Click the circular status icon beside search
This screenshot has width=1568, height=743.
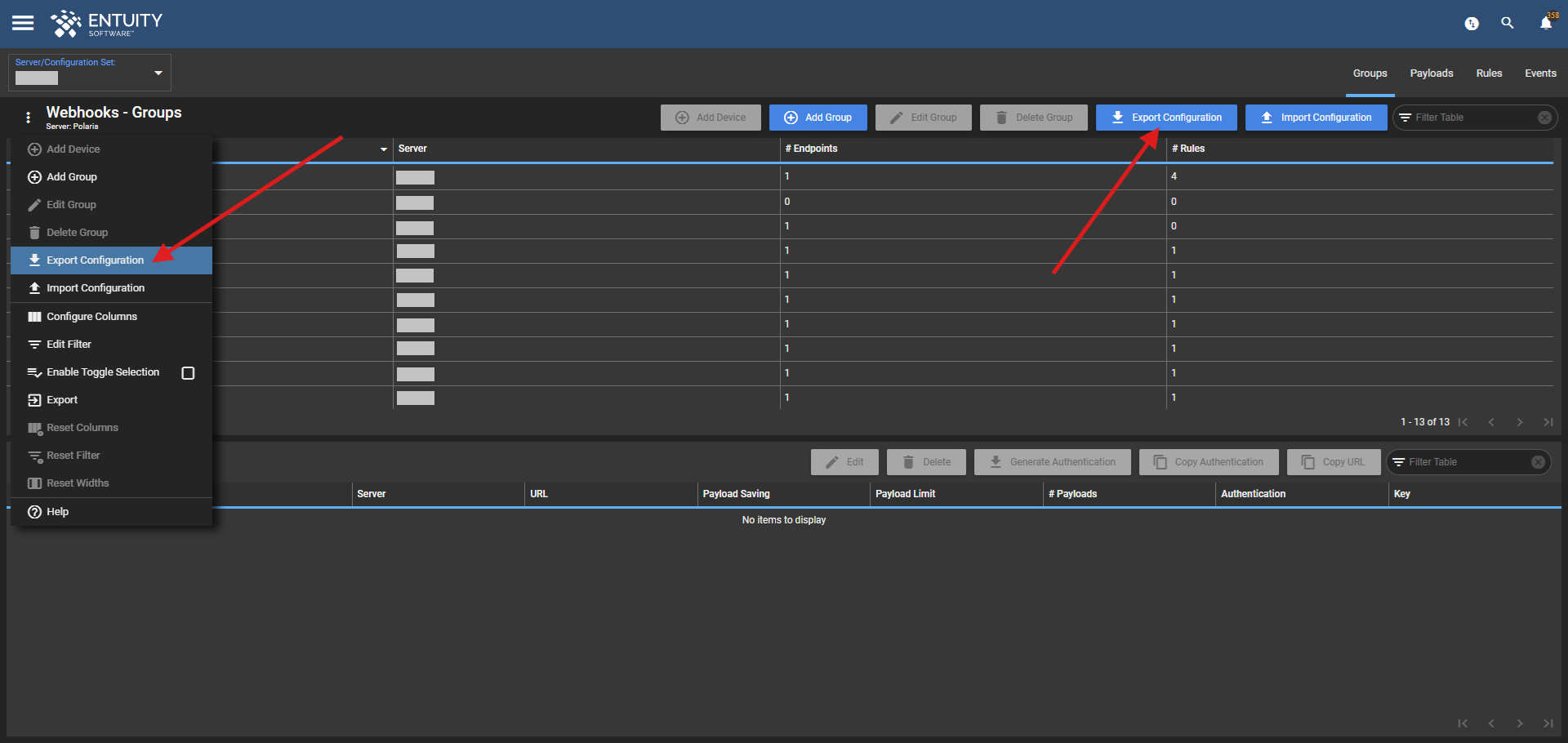(1472, 24)
